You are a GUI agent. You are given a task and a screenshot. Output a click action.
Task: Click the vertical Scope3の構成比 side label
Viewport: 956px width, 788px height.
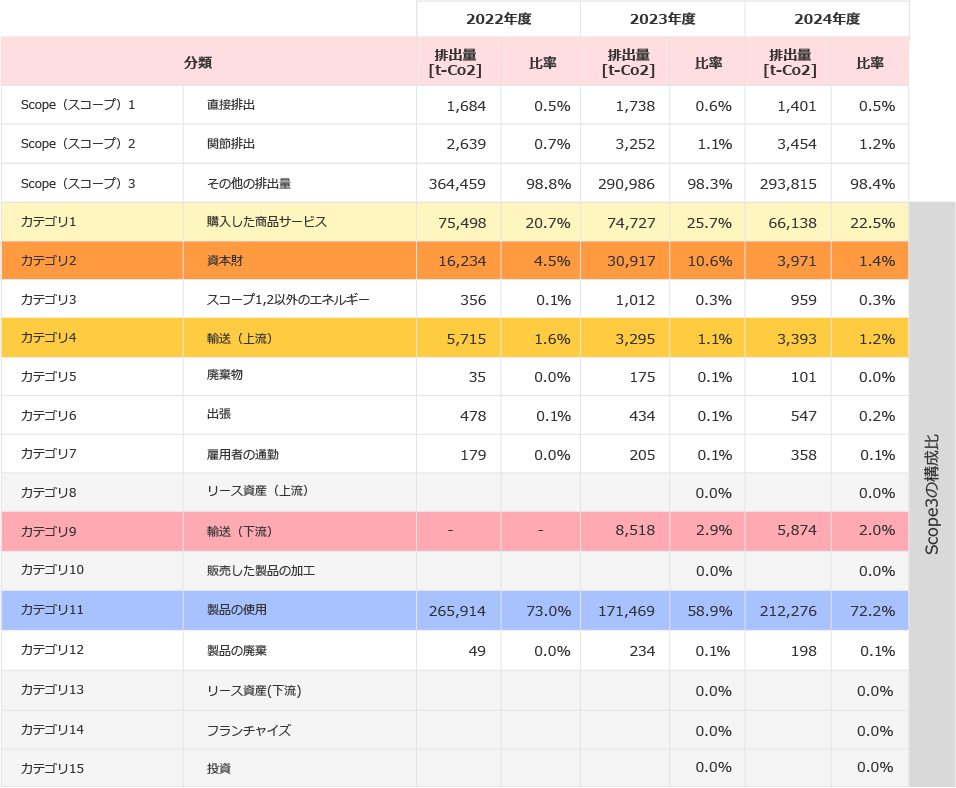pos(932,494)
